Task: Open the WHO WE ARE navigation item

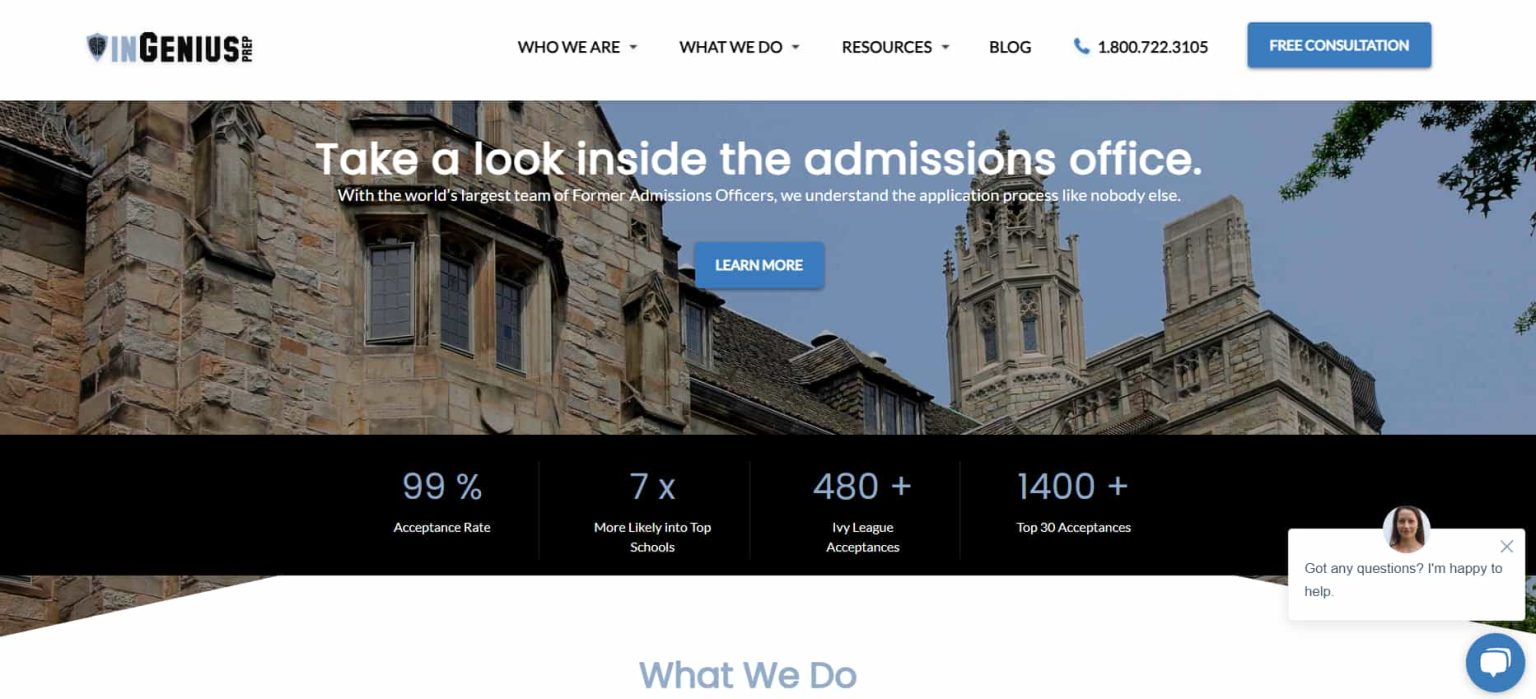Action: tap(567, 47)
